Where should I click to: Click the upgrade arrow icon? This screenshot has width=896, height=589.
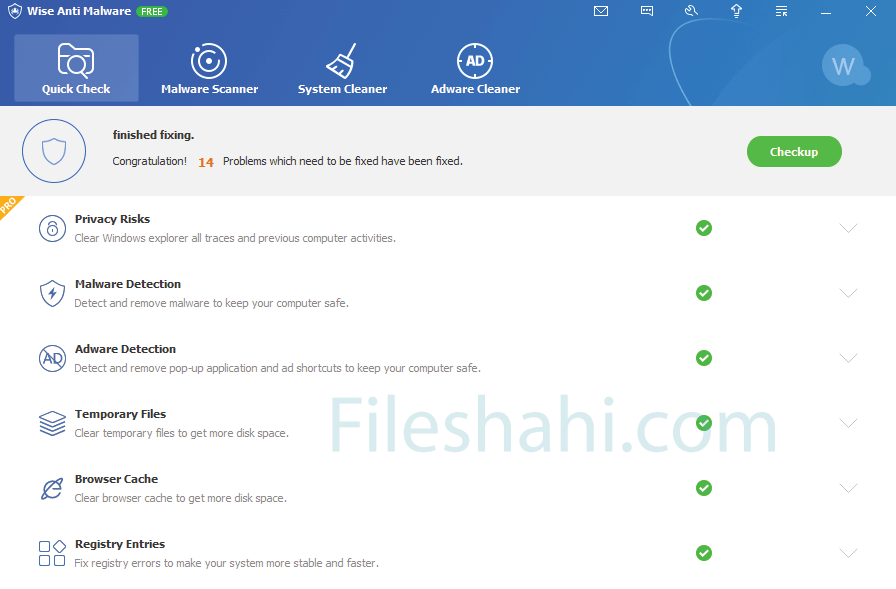(x=736, y=11)
